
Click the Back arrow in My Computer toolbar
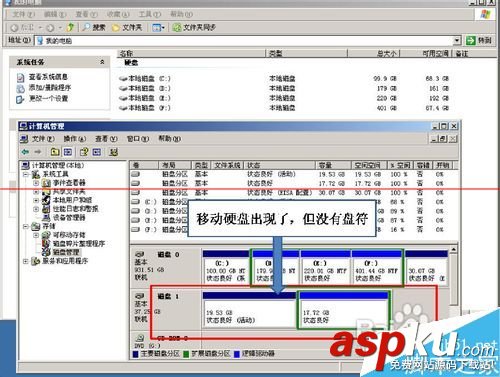coord(14,27)
